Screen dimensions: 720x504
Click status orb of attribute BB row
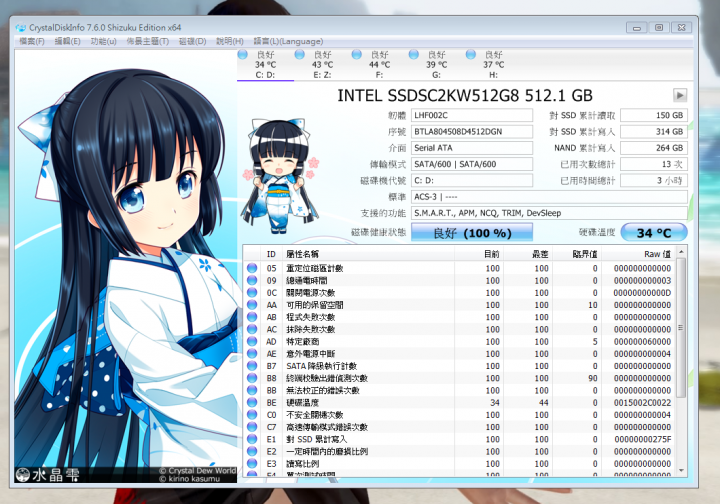click(x=252, y=391)
